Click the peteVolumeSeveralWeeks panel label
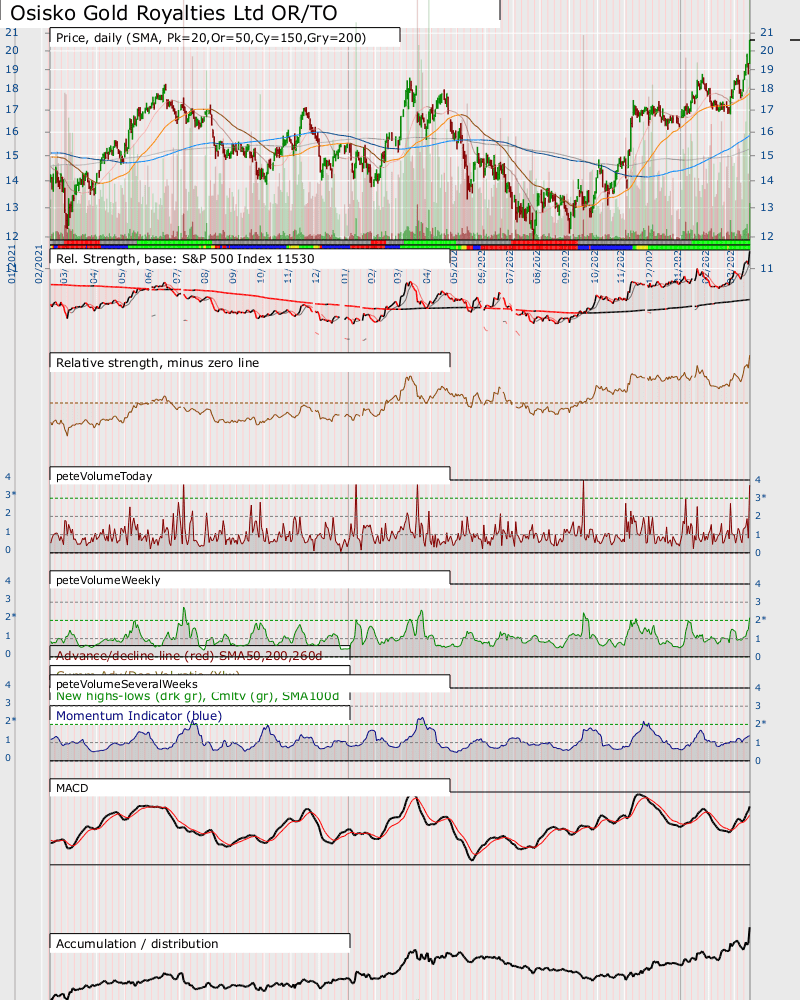 click(127, 684)
